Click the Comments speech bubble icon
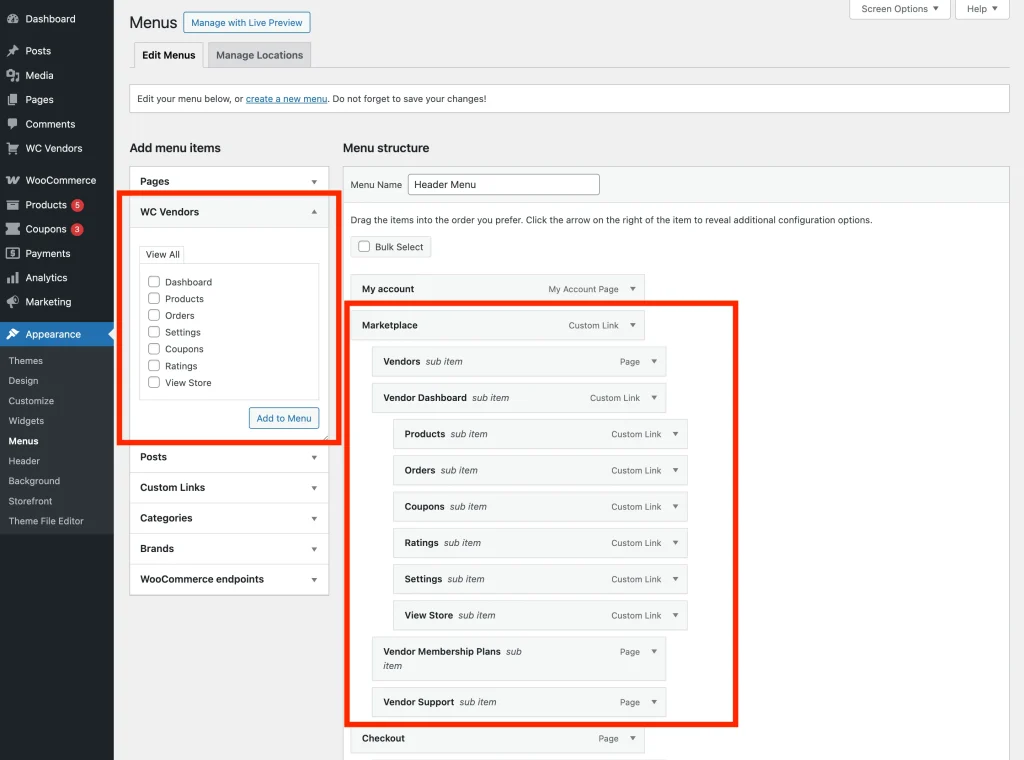This screenshot has width=1024, height=760. click(12, 124)
